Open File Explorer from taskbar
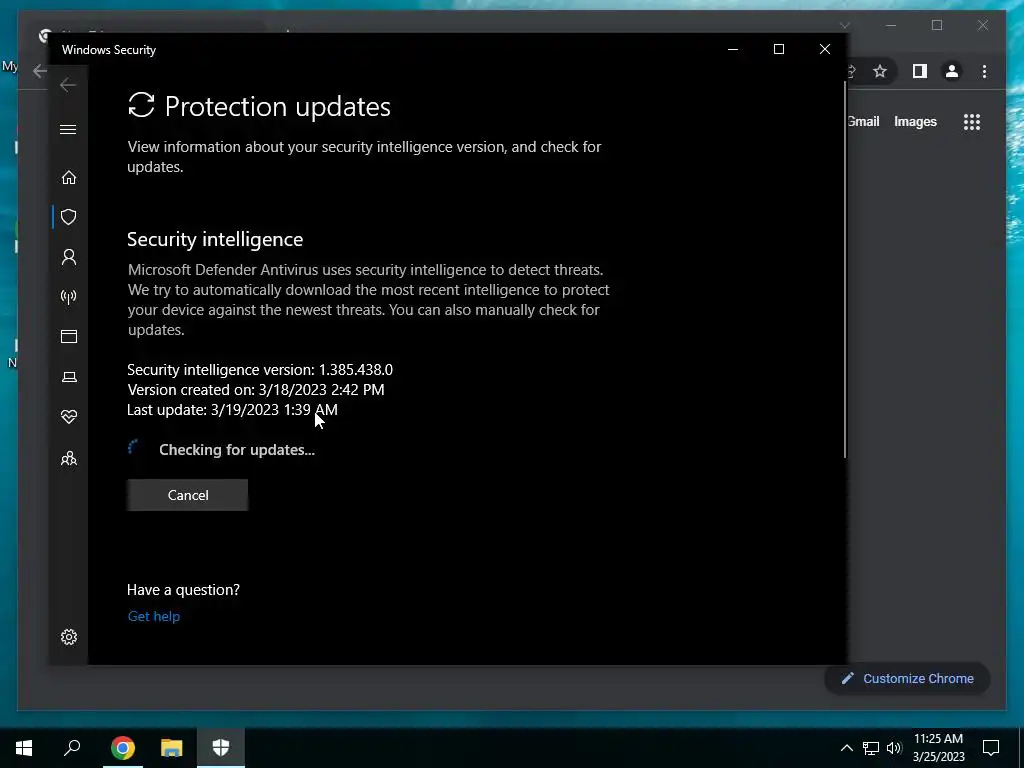Viewport: 1024px width, 768px height. click(172, 748)
